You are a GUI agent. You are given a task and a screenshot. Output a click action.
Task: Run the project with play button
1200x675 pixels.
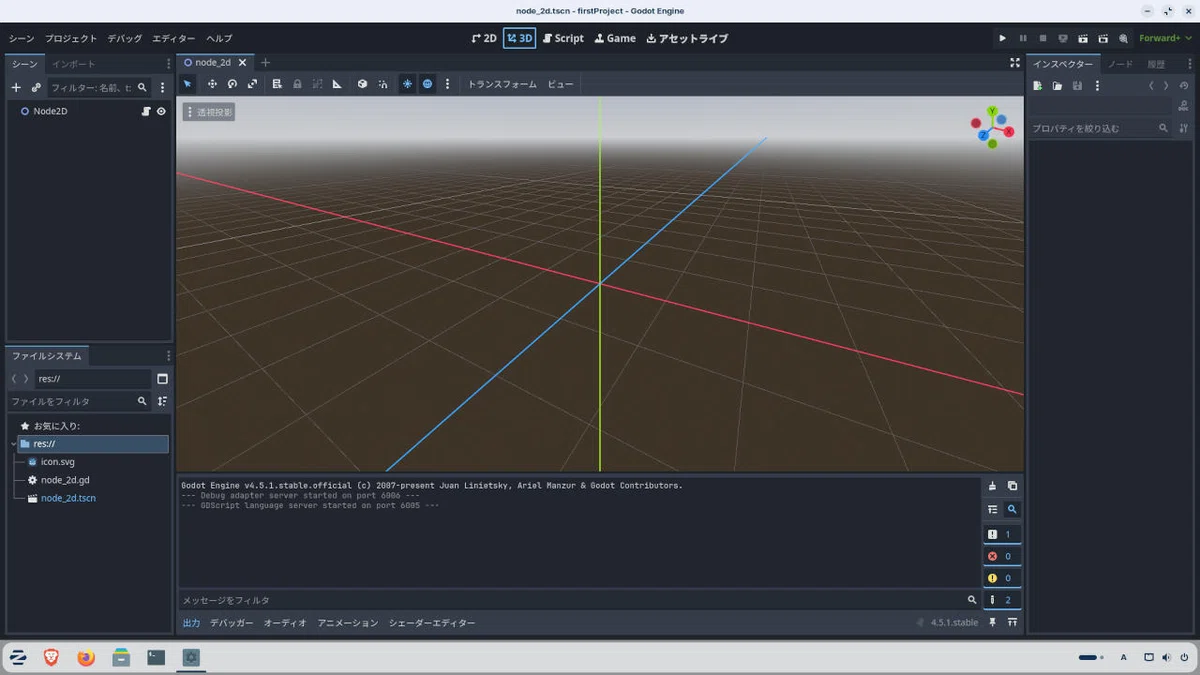[x=1002, y=38]
